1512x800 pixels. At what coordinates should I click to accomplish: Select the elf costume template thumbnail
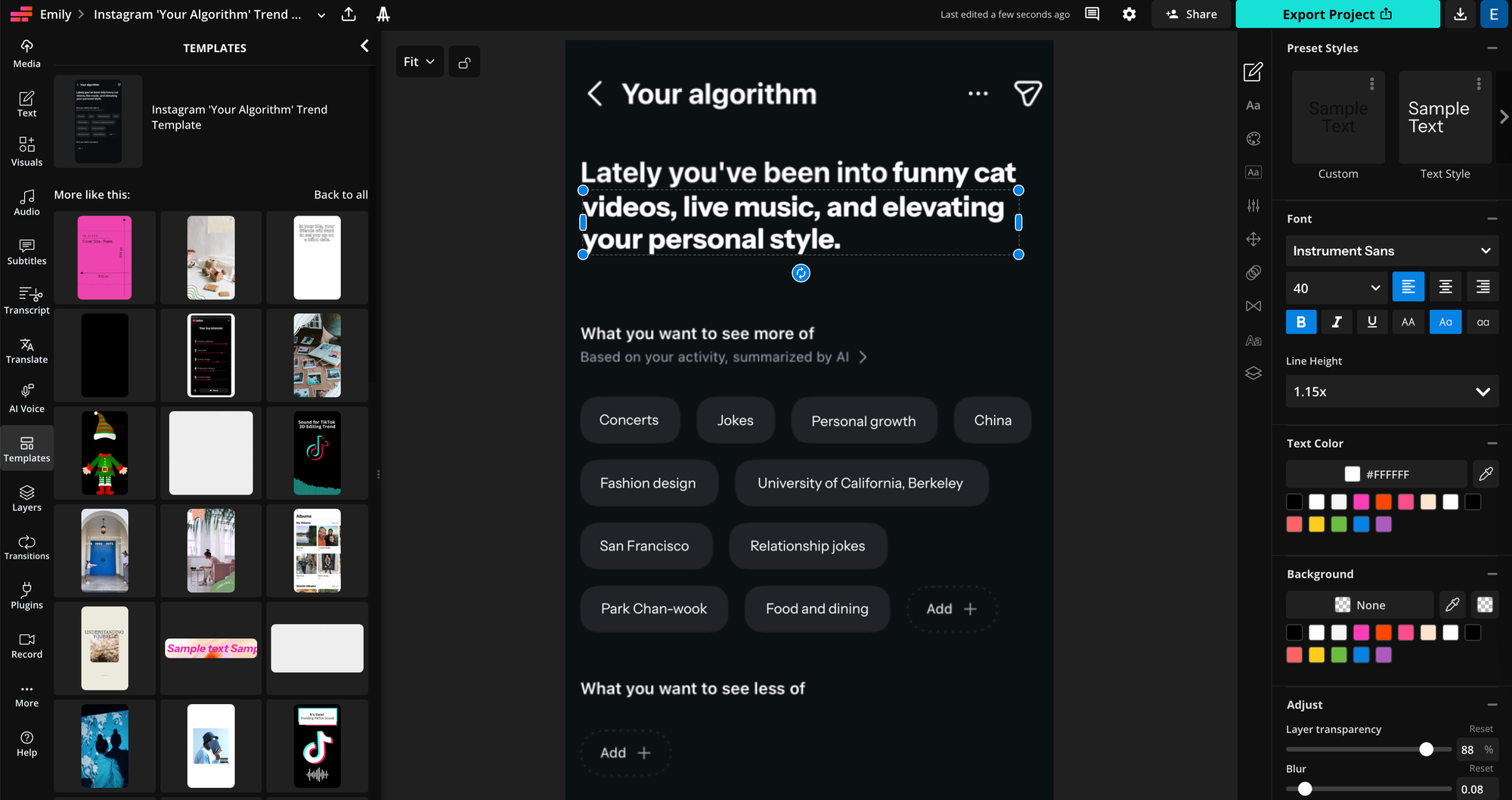point(104,452)
